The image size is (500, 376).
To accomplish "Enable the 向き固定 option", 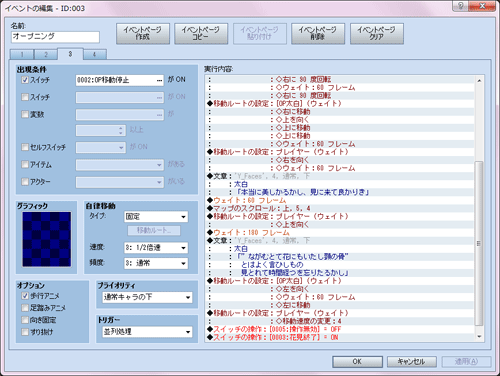I will 25,320.
